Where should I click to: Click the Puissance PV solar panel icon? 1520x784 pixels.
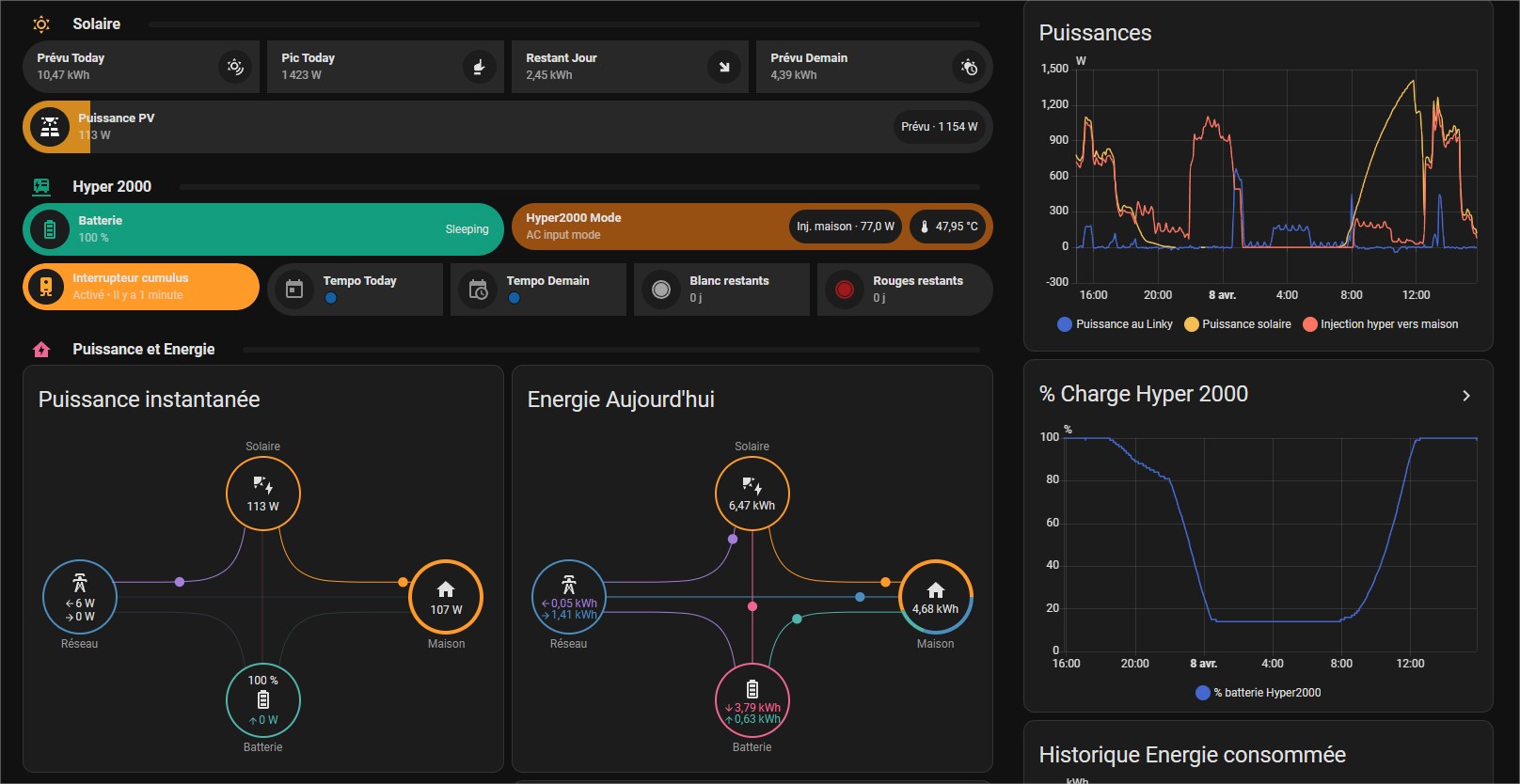coord(50,127)
